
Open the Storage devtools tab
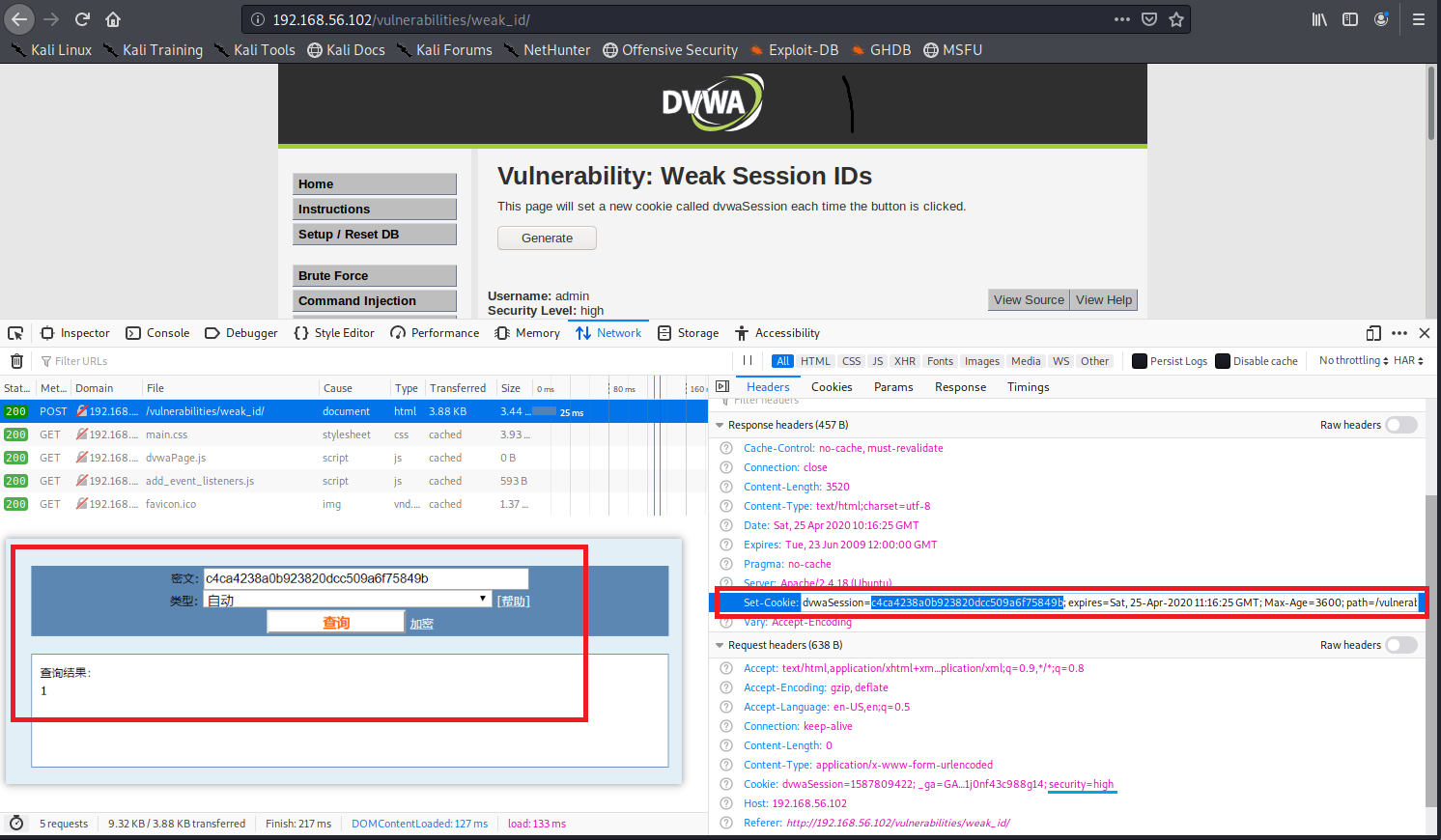click(x=689, y=333)
